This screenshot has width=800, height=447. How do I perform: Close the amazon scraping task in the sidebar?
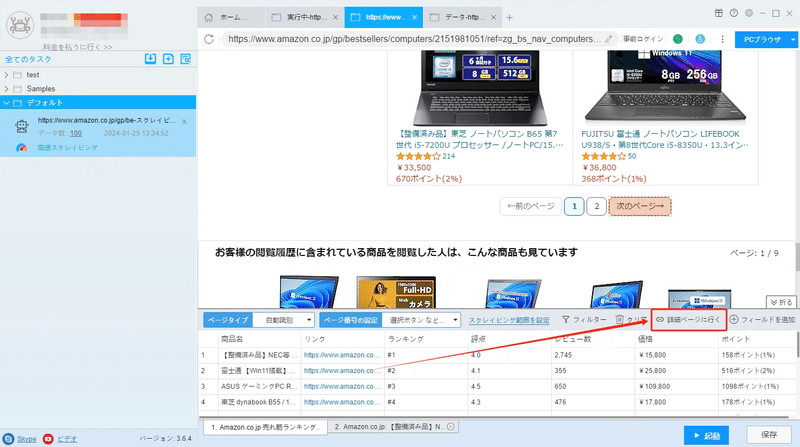pyautogui.click(x=184, y=121)
